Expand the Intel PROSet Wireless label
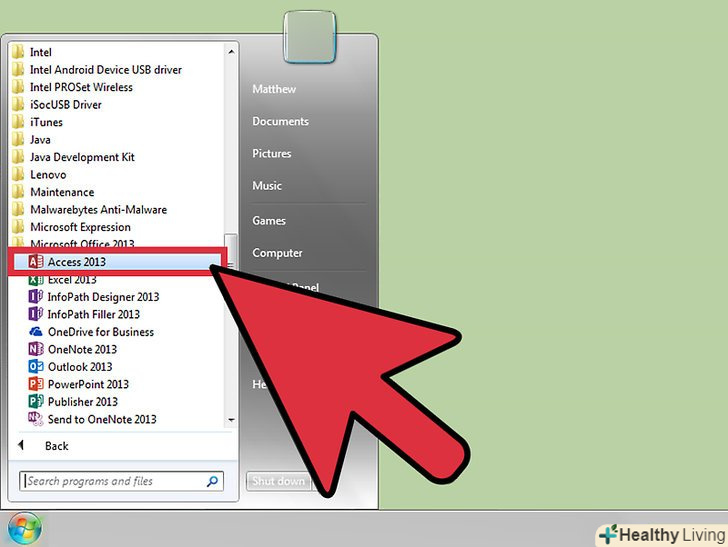 click(x=81, y=87)
